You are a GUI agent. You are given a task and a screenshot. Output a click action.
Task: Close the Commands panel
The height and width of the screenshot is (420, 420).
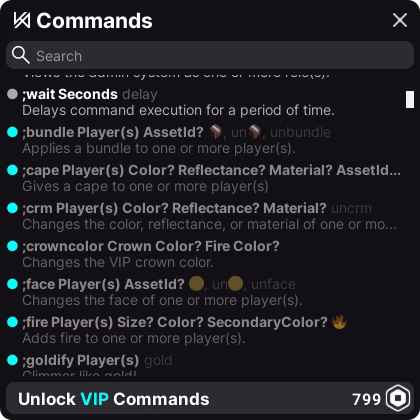[400, 20]
